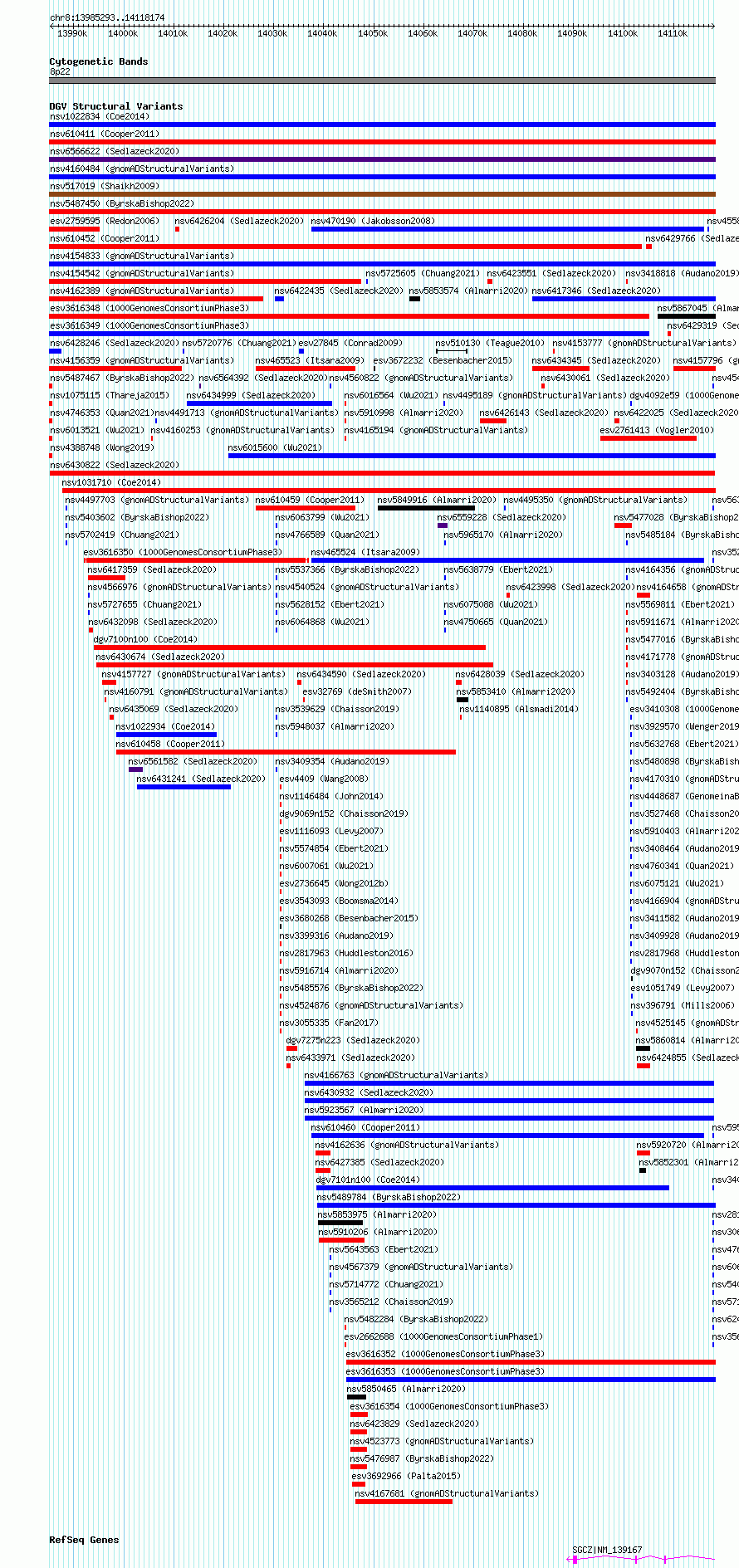Click nsv4388748 (Wong2019) label
The image size is (739, 1568).
pos(102,447)
